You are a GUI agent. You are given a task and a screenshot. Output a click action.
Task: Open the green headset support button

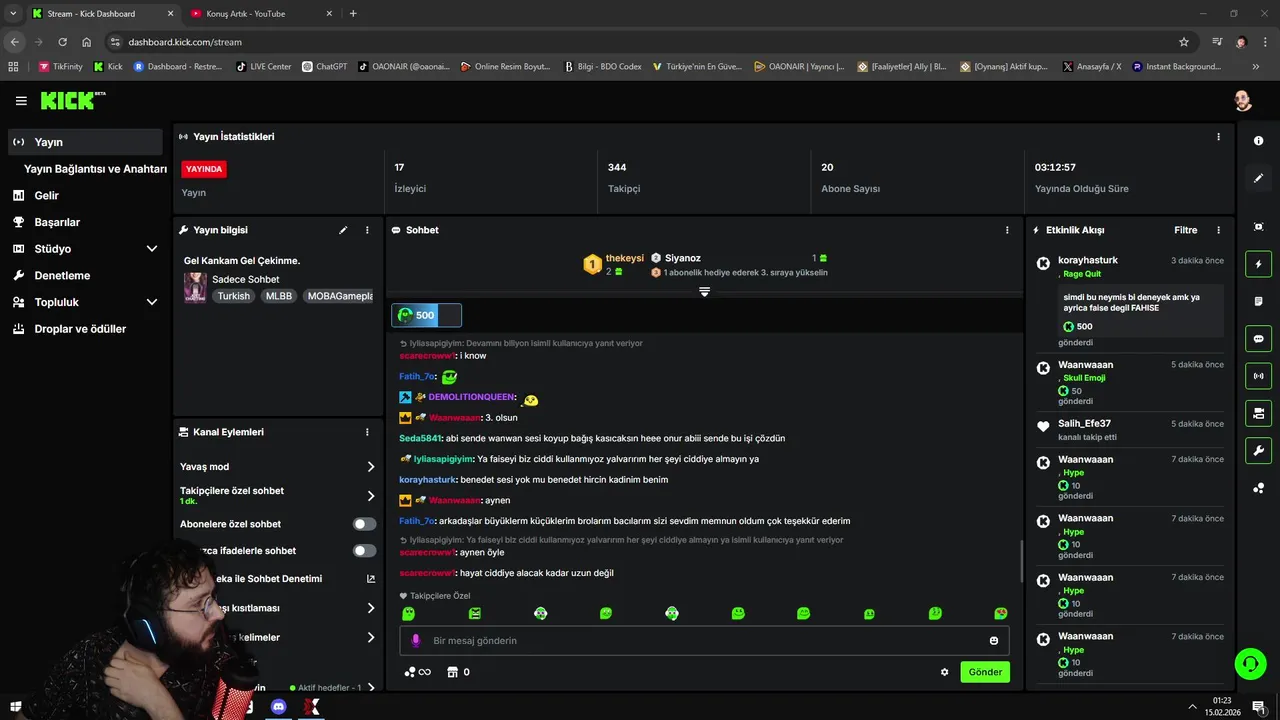pyautogui.click(x=1250, y=663)
